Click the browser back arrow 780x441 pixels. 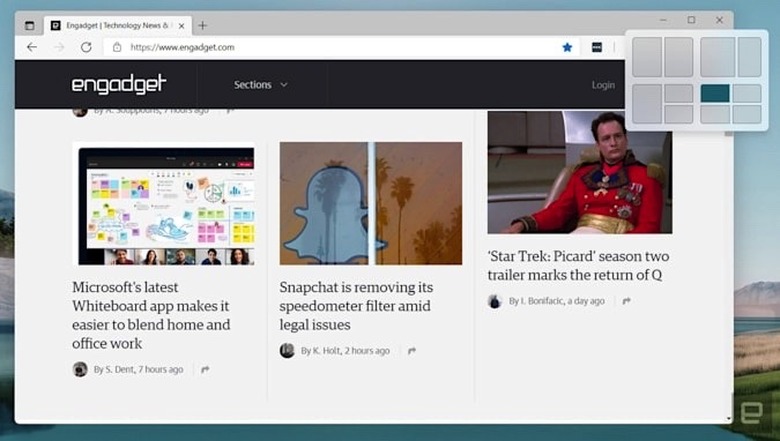pyautogui.click(x=32, y=47)
